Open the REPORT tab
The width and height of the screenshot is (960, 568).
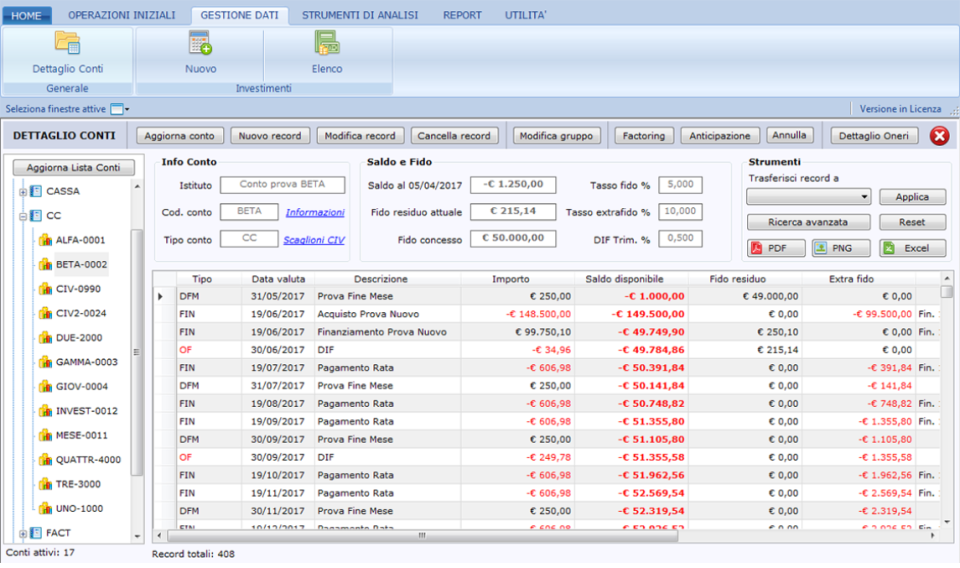point(462,15)
